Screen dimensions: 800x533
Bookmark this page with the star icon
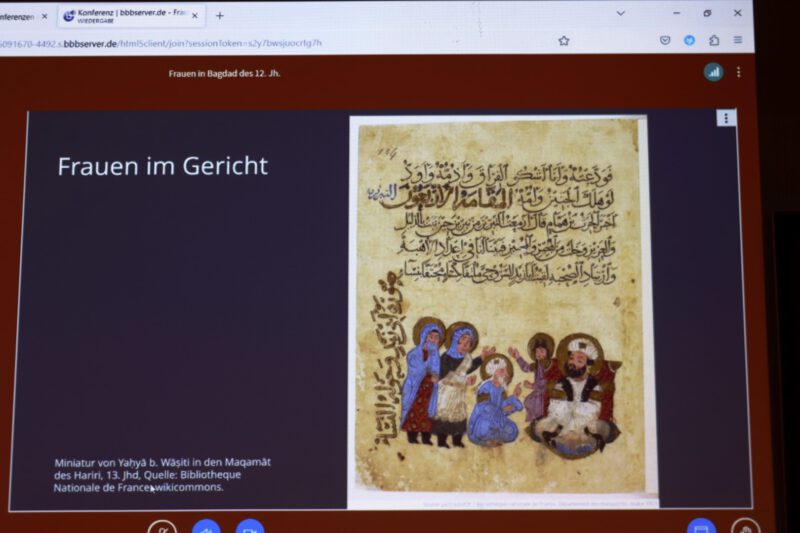coord(563,41)
